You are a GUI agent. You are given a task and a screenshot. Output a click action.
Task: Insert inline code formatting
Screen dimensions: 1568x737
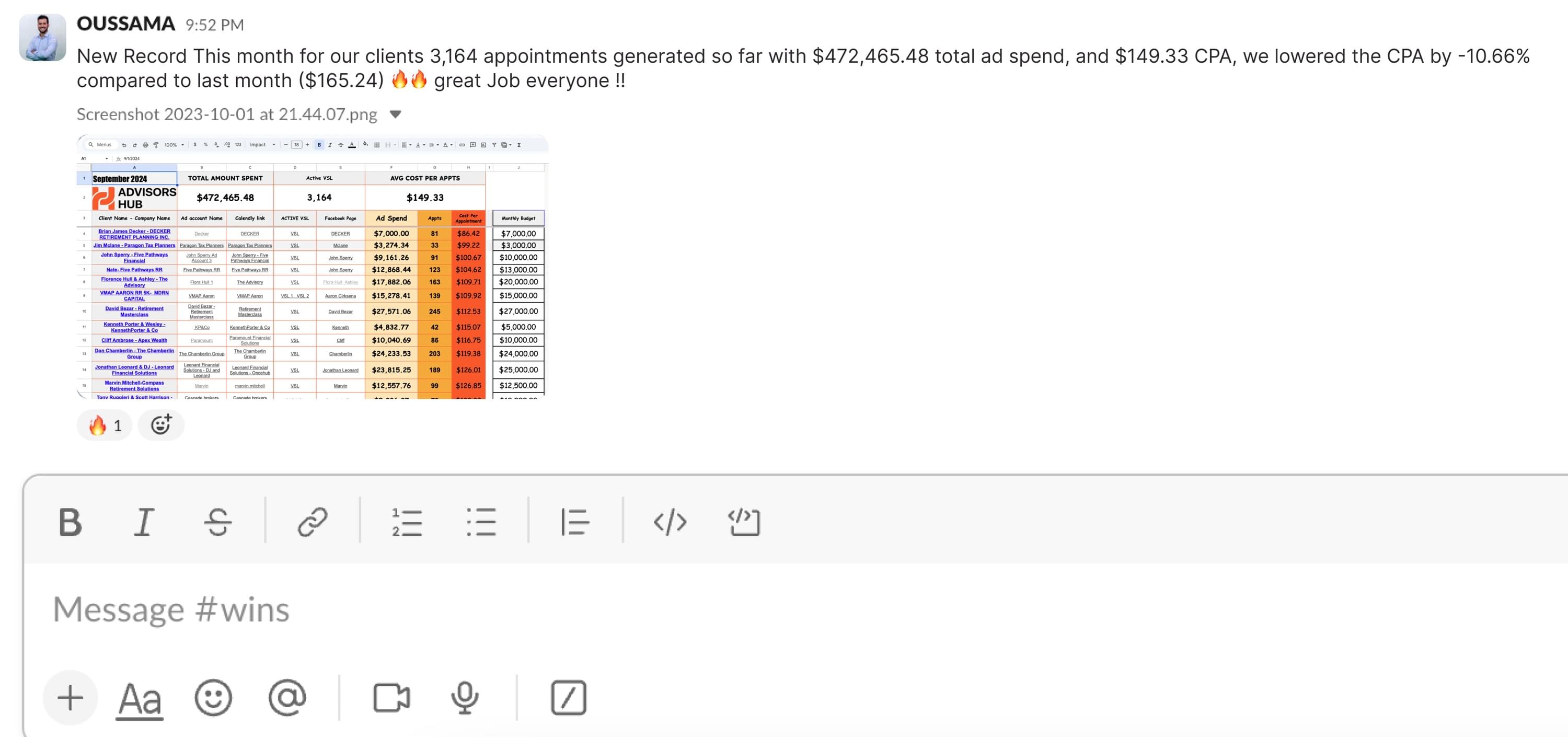[670, 522]
